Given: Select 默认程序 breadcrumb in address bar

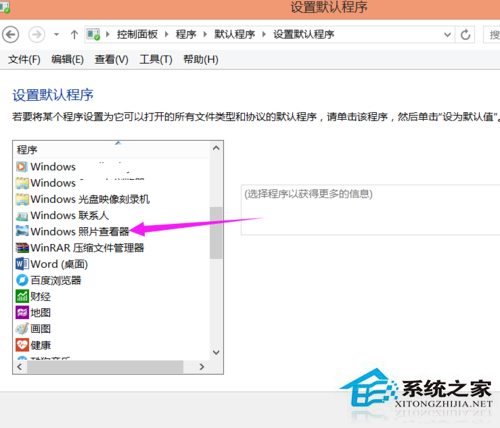Looking at the screenshot, I should 234,34.
